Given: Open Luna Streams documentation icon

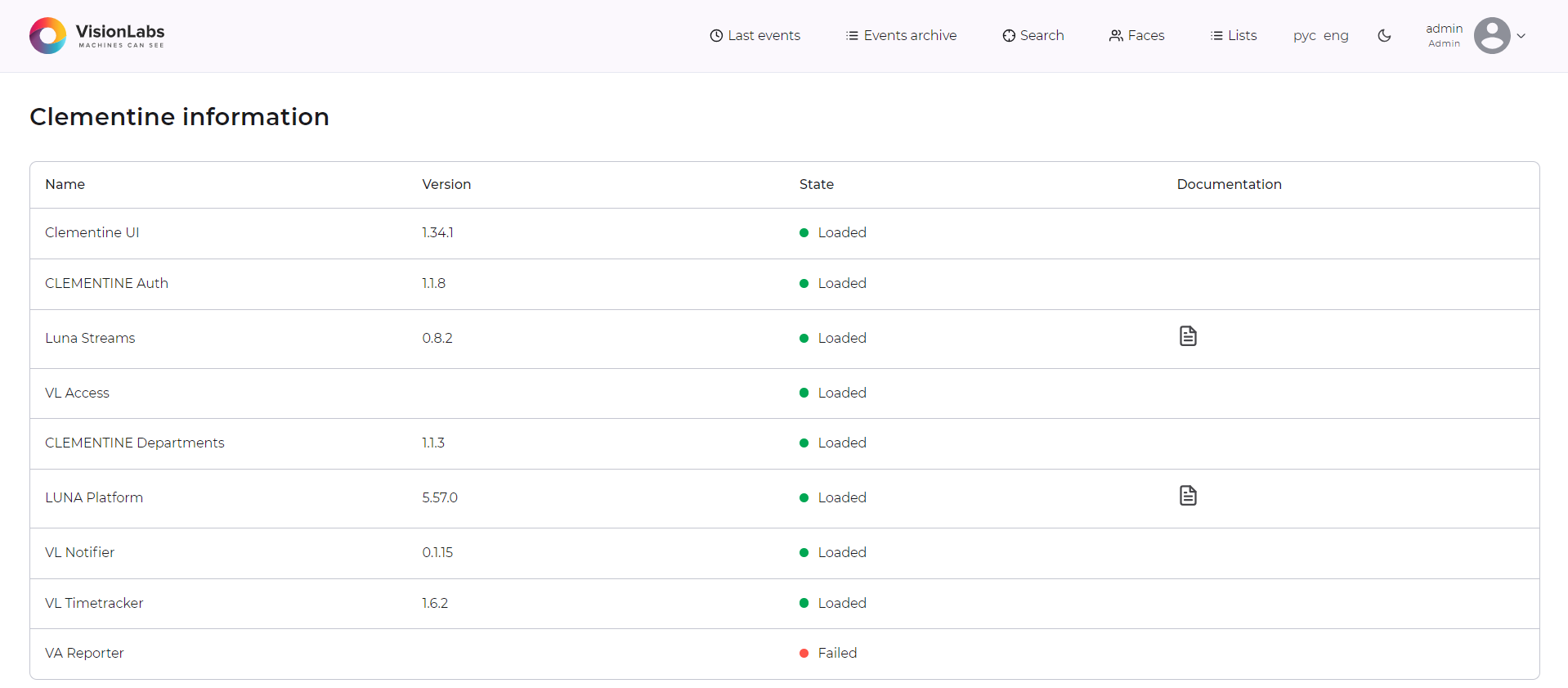Looking at the screenshot, I should (1188, 336).
